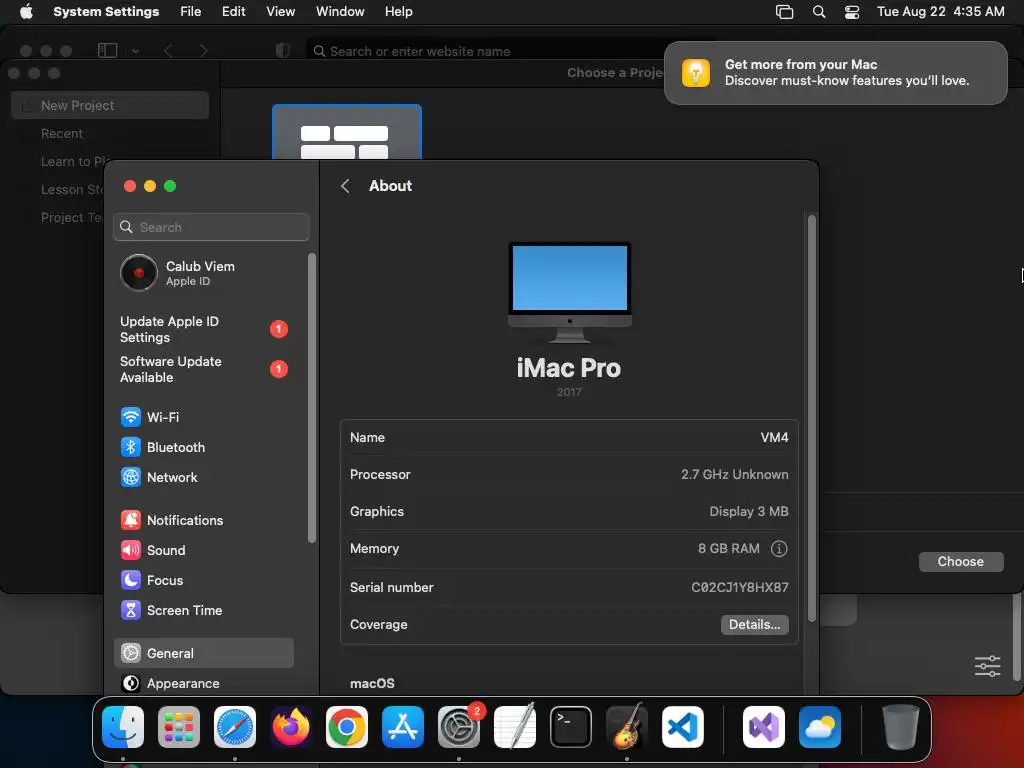Open TextEdit from the Dock

(x=515, y=726)
